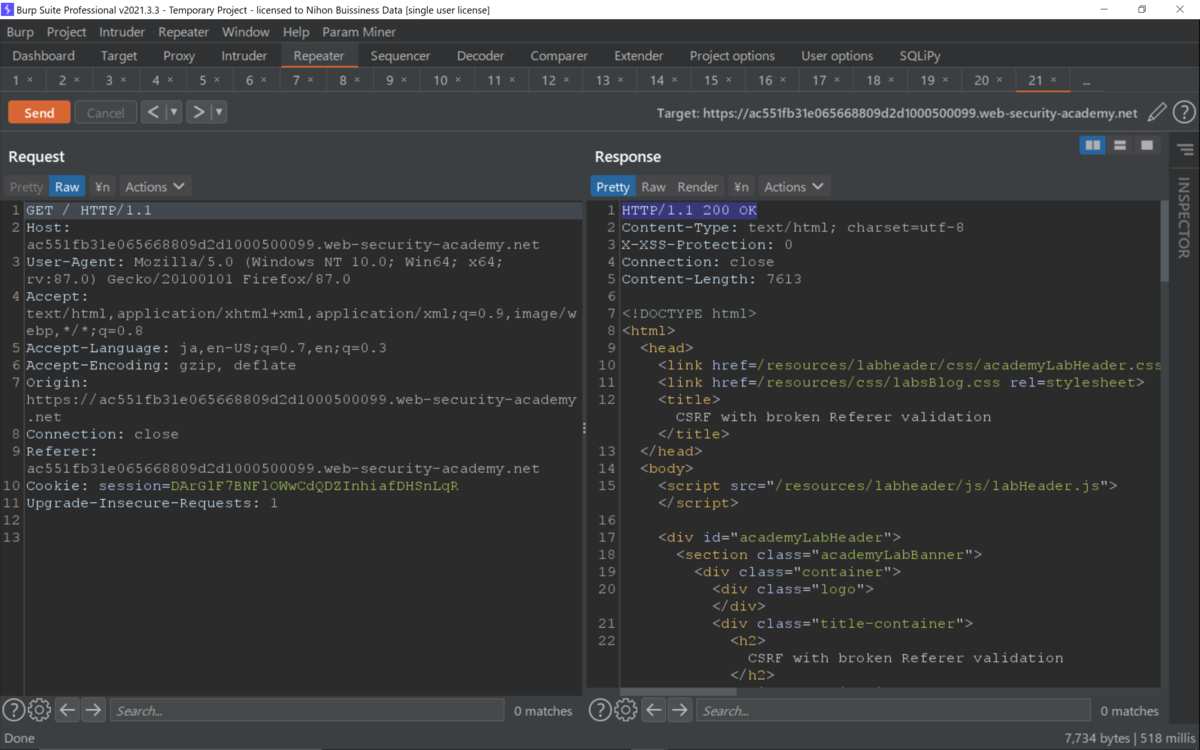Click the 'Upgrade-Insecure-Requests: 1' line
Screen dimensions: 1200x750
[x=152, y=503]
